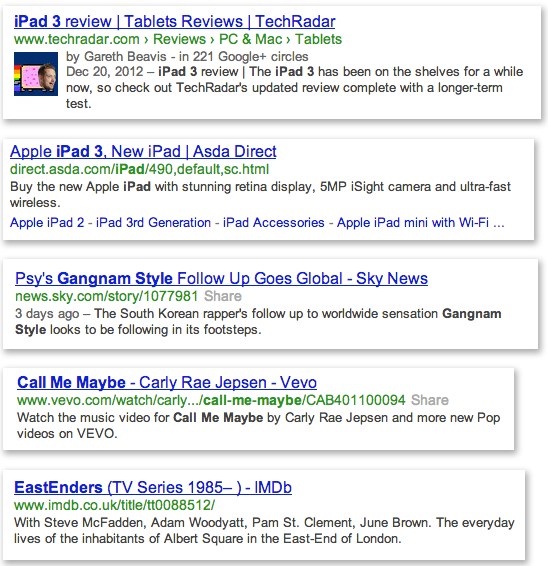Screen dimensions: 548x566
Task: Click Gareth Beavis author thumbnail image
Action: tap(36, 74)
